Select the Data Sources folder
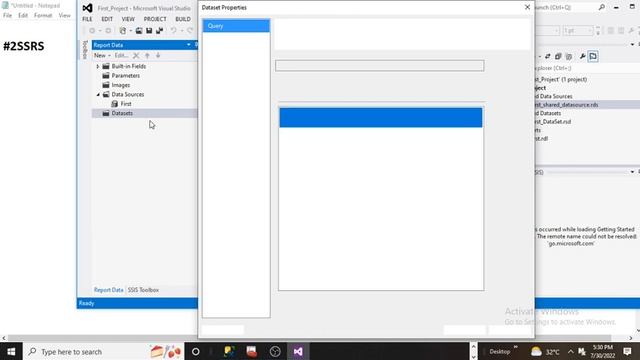 (127, 94)
